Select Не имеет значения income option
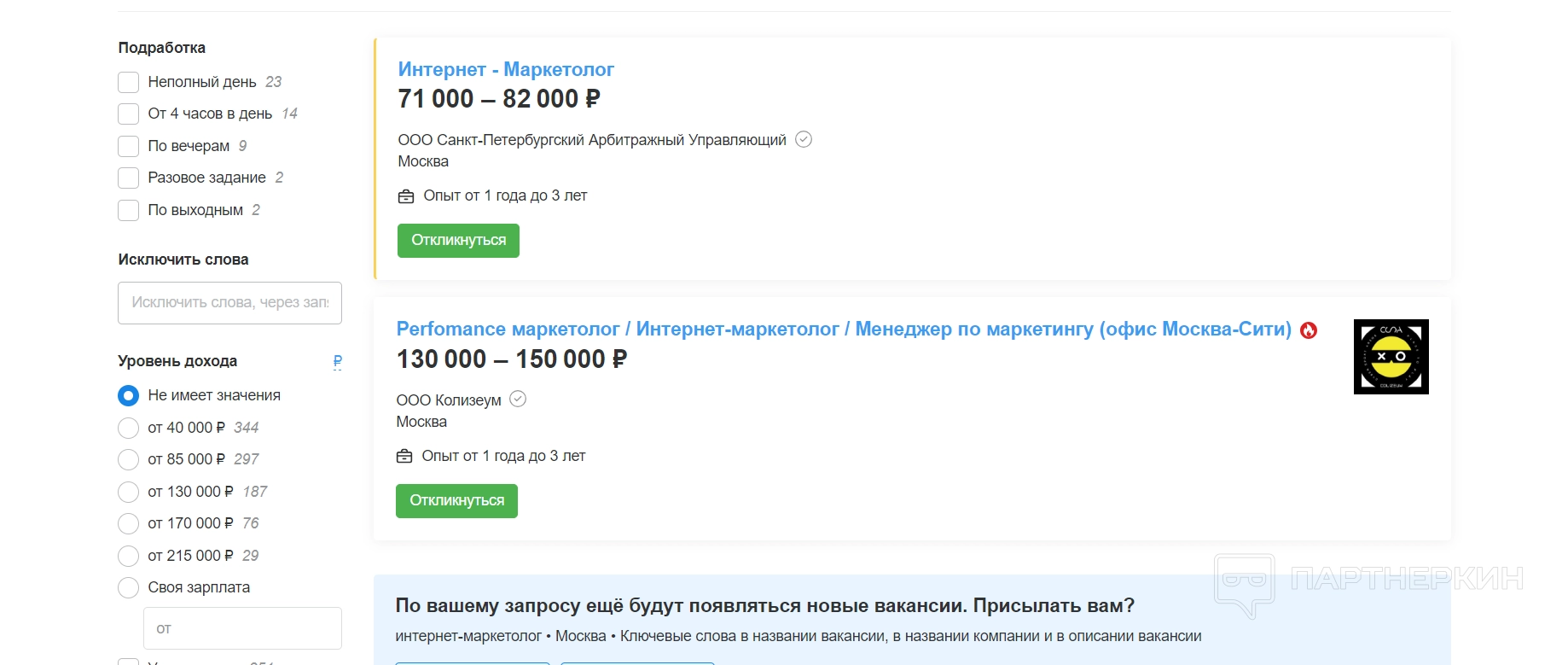 129,395
